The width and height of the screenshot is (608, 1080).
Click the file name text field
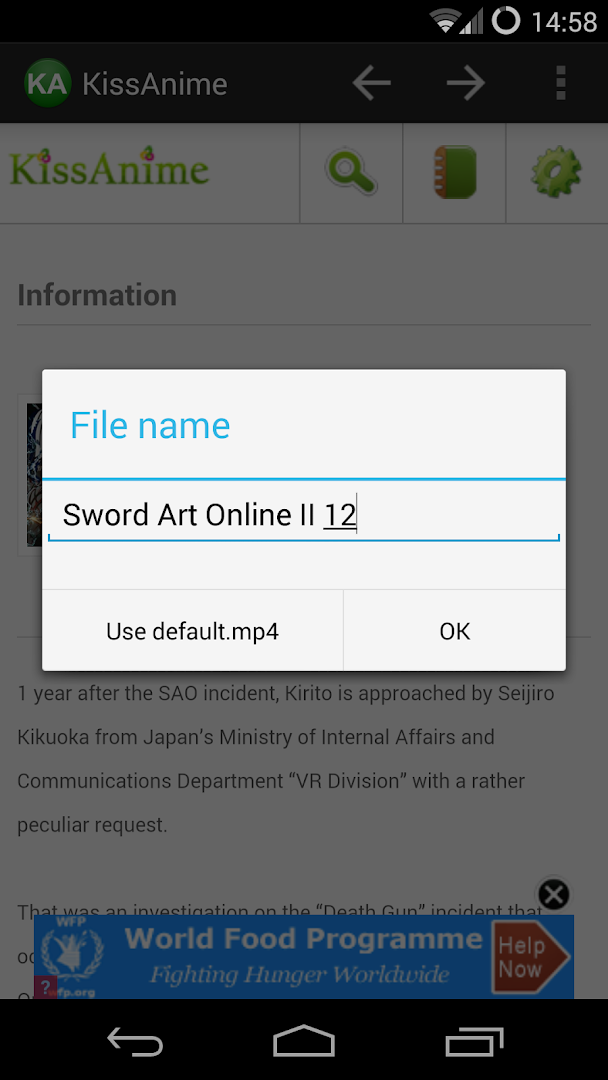click(303, 515)
